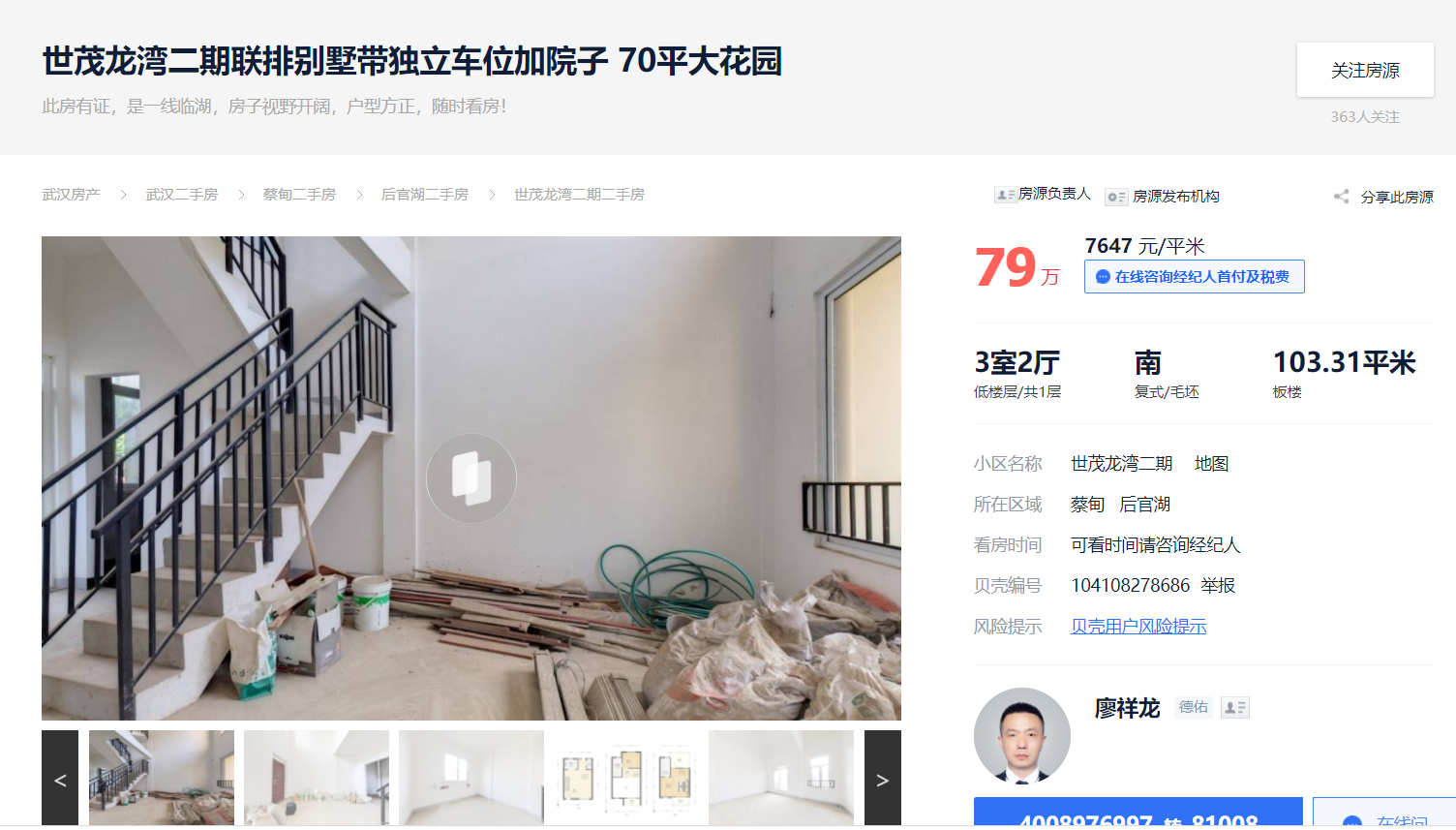The width and height of the screenshot is (1456, 830).
Task: Select the floor plan thumbnail
Action: pyautogui.click(x=626, y=778)
